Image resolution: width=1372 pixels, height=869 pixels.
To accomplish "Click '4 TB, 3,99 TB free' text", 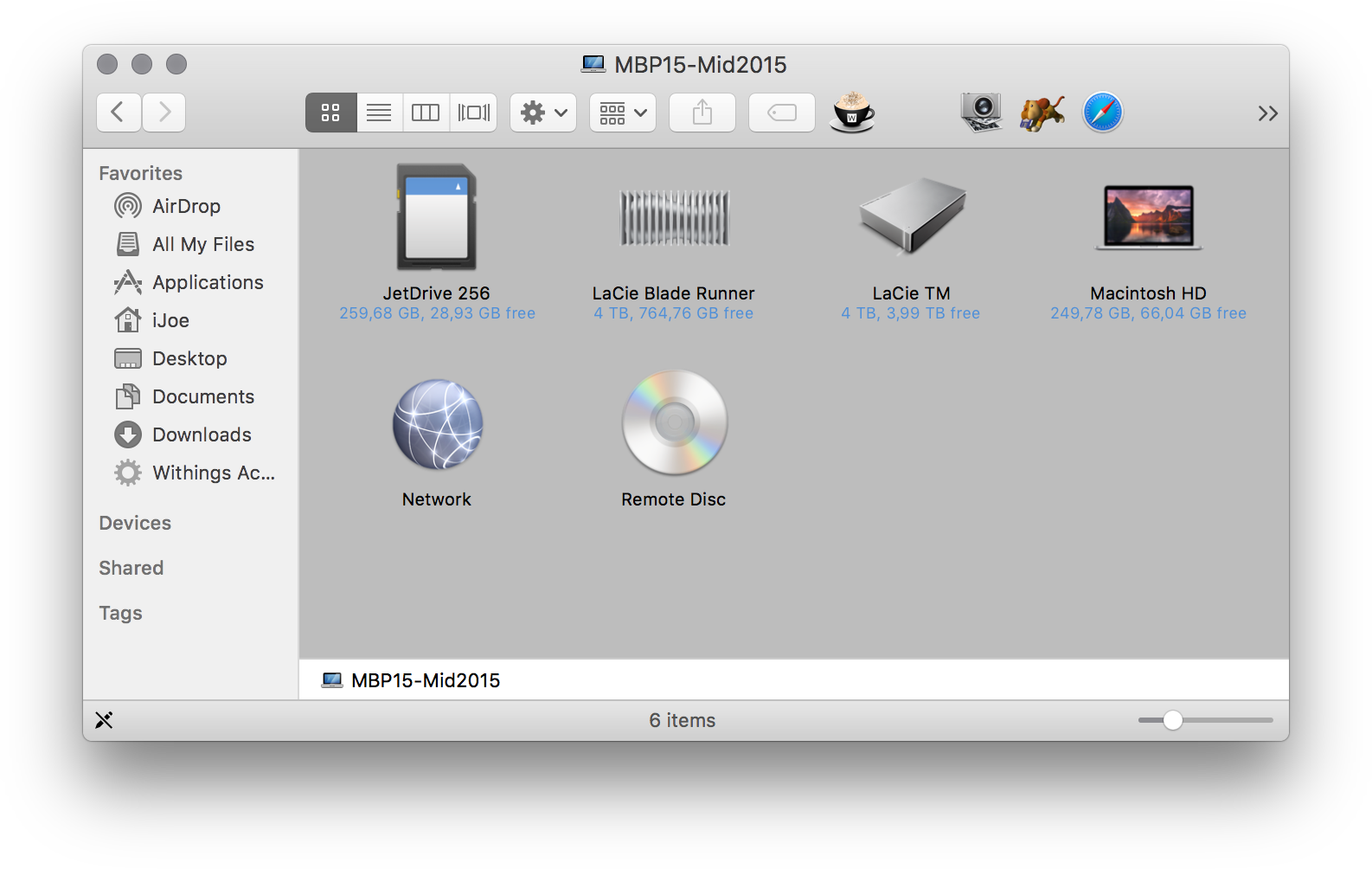I will [x=911, y=313].
